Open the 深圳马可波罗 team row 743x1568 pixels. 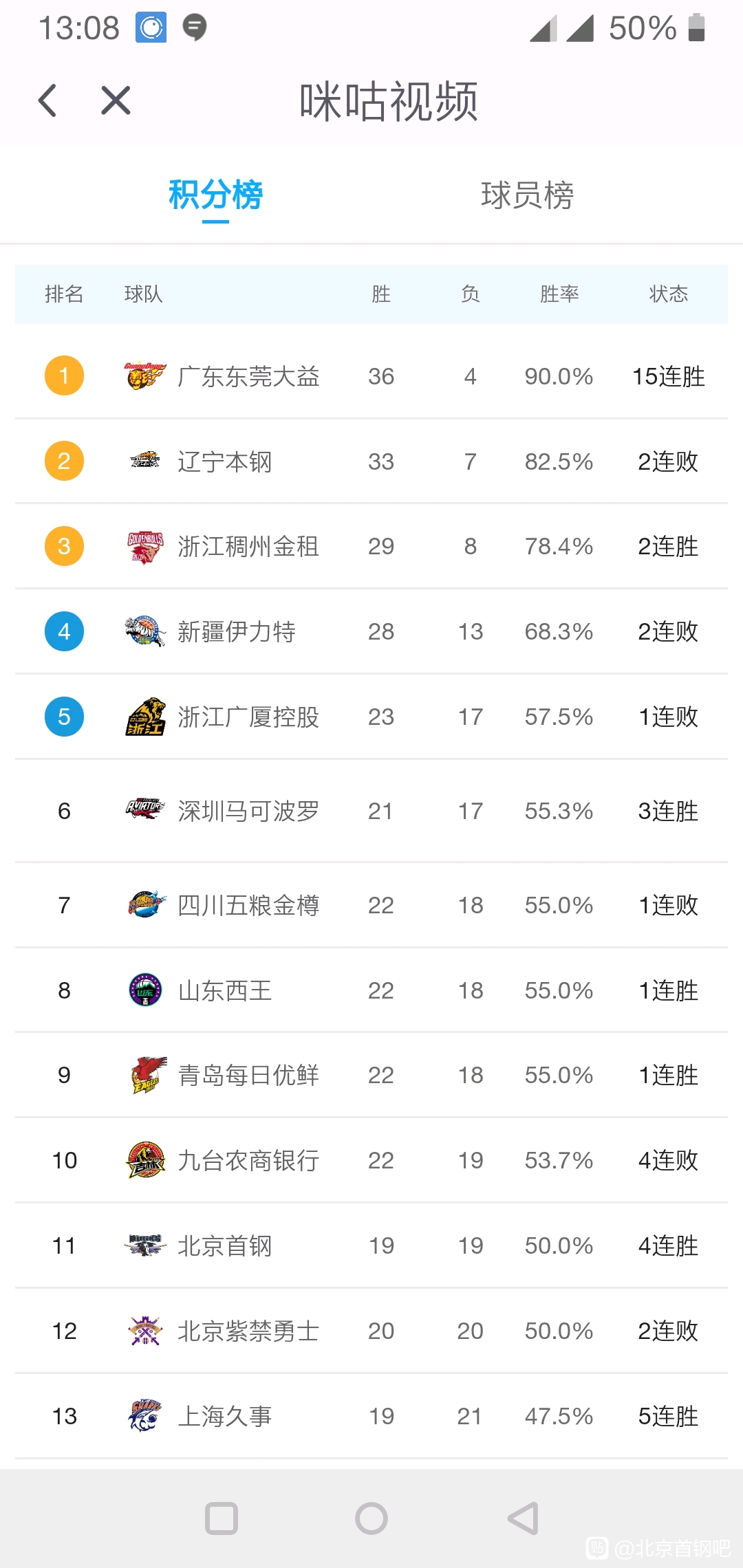coord(371,811)
